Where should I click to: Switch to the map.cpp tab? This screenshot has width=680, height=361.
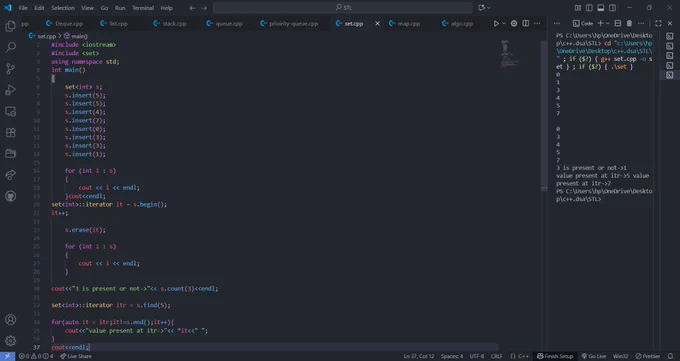(x=405, y=23)
